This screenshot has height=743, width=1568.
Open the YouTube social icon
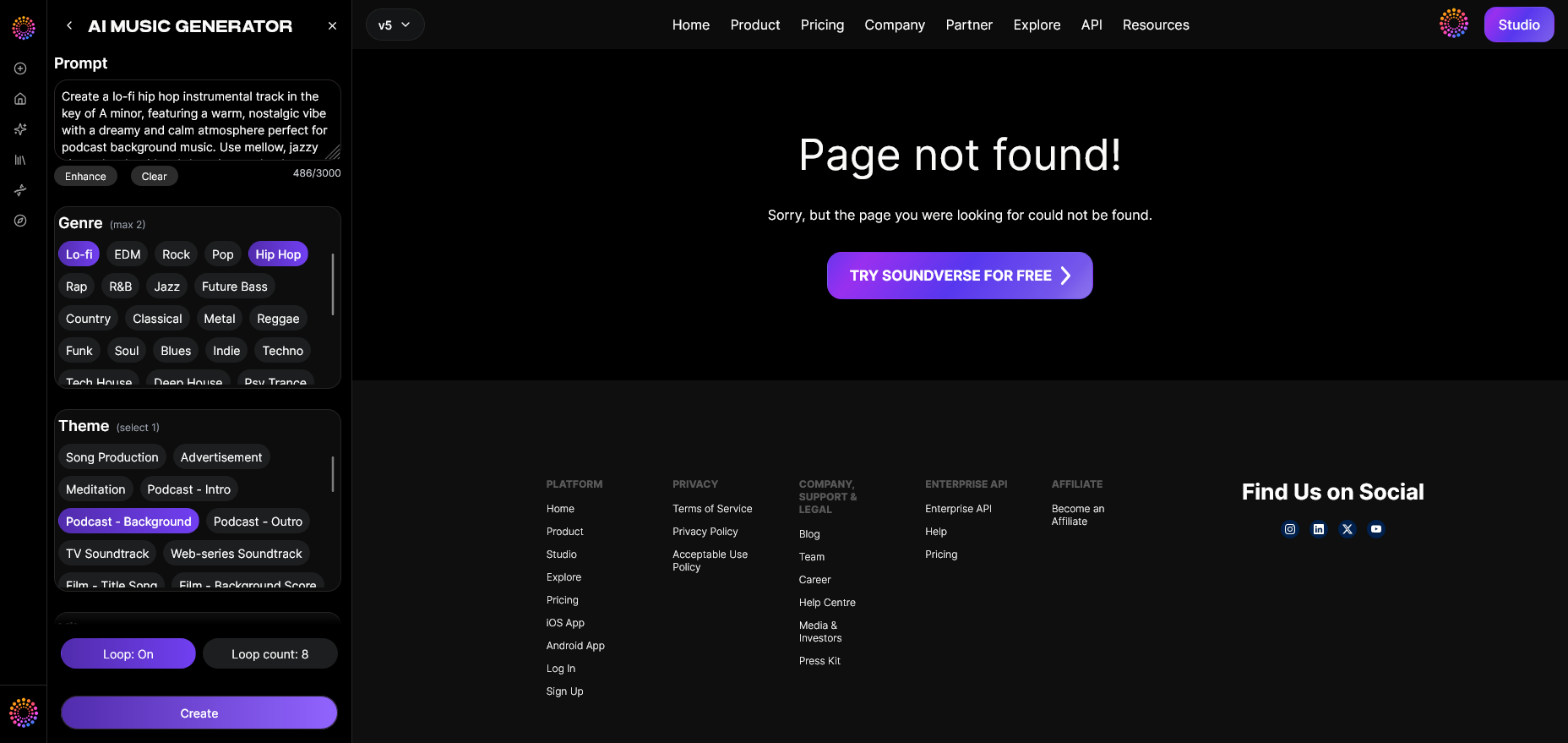click(x=1376, y=529)
